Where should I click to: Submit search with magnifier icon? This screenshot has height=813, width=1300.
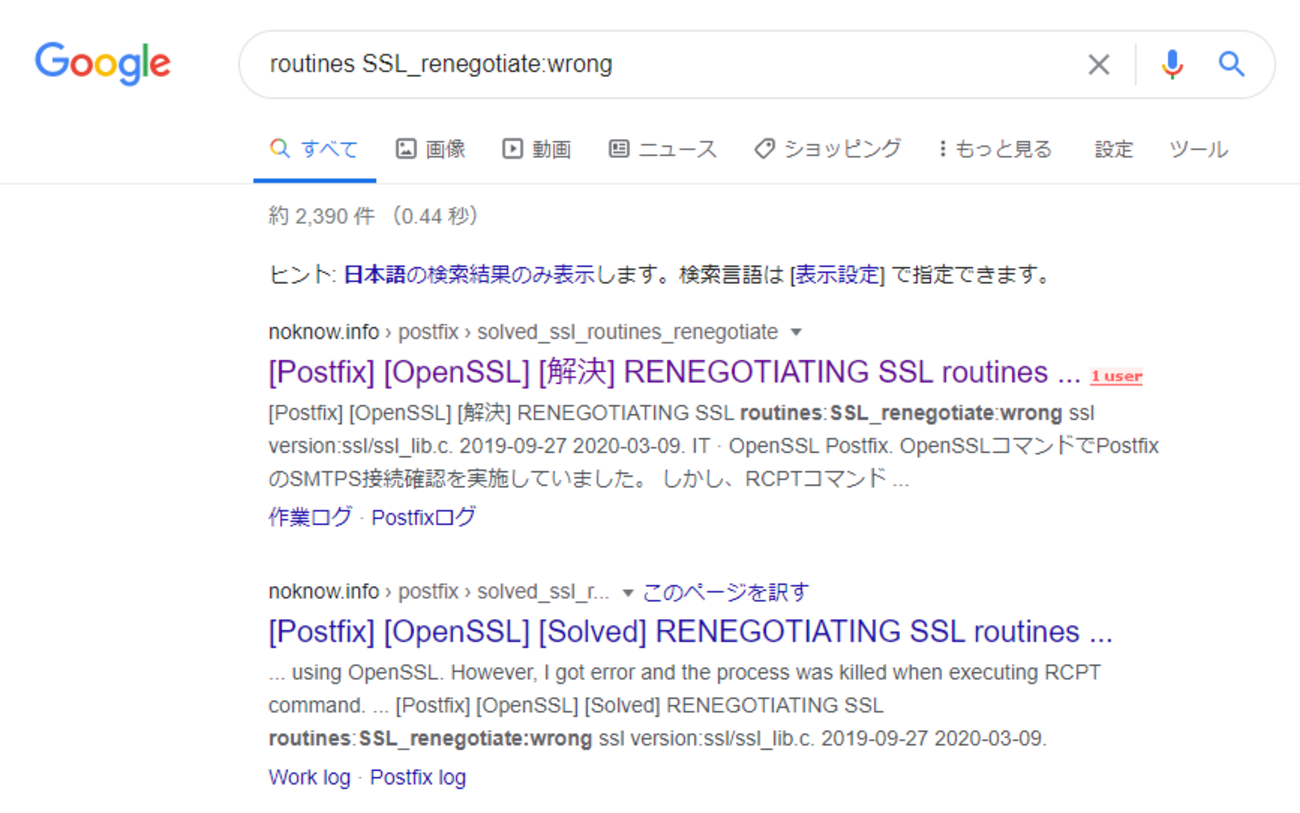point(1231,65)
